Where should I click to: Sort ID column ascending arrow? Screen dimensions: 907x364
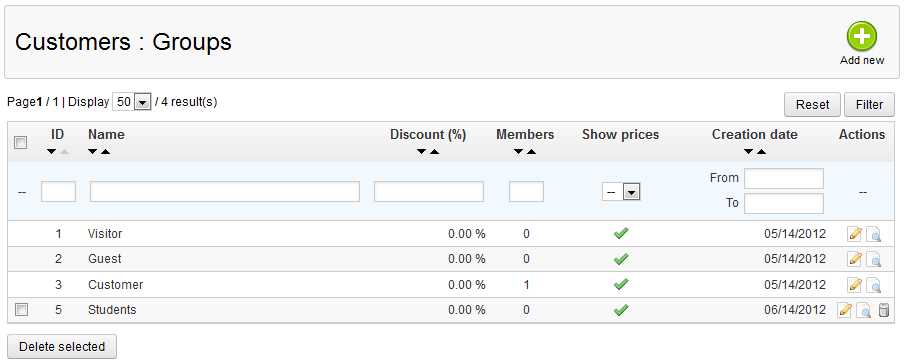[65, 152]
